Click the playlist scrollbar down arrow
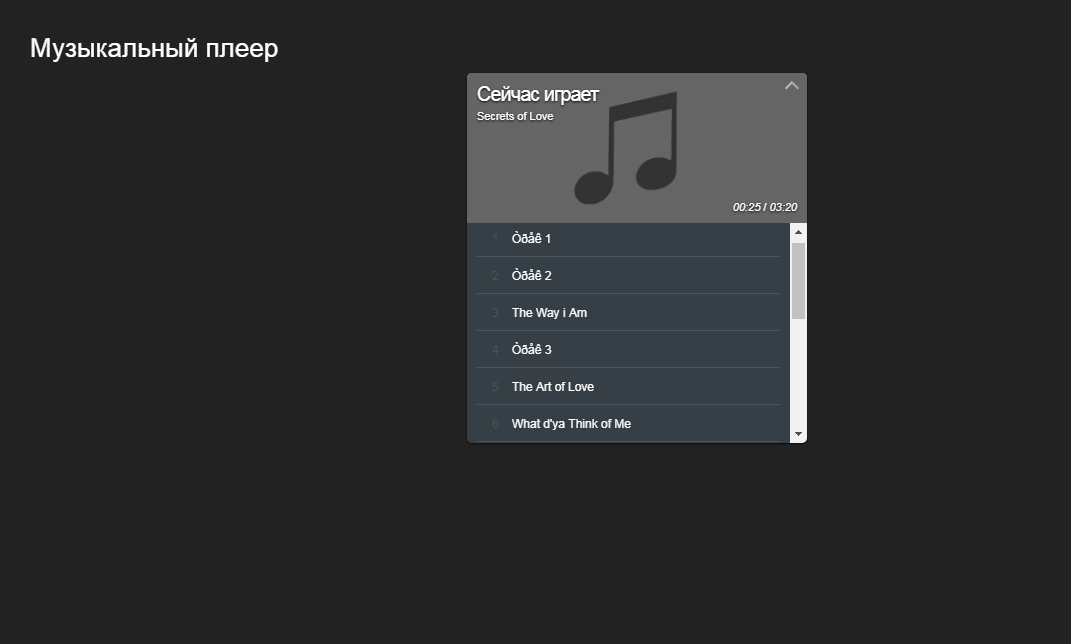The width and height of the screenshot is (1071, 644). (798, 434)
